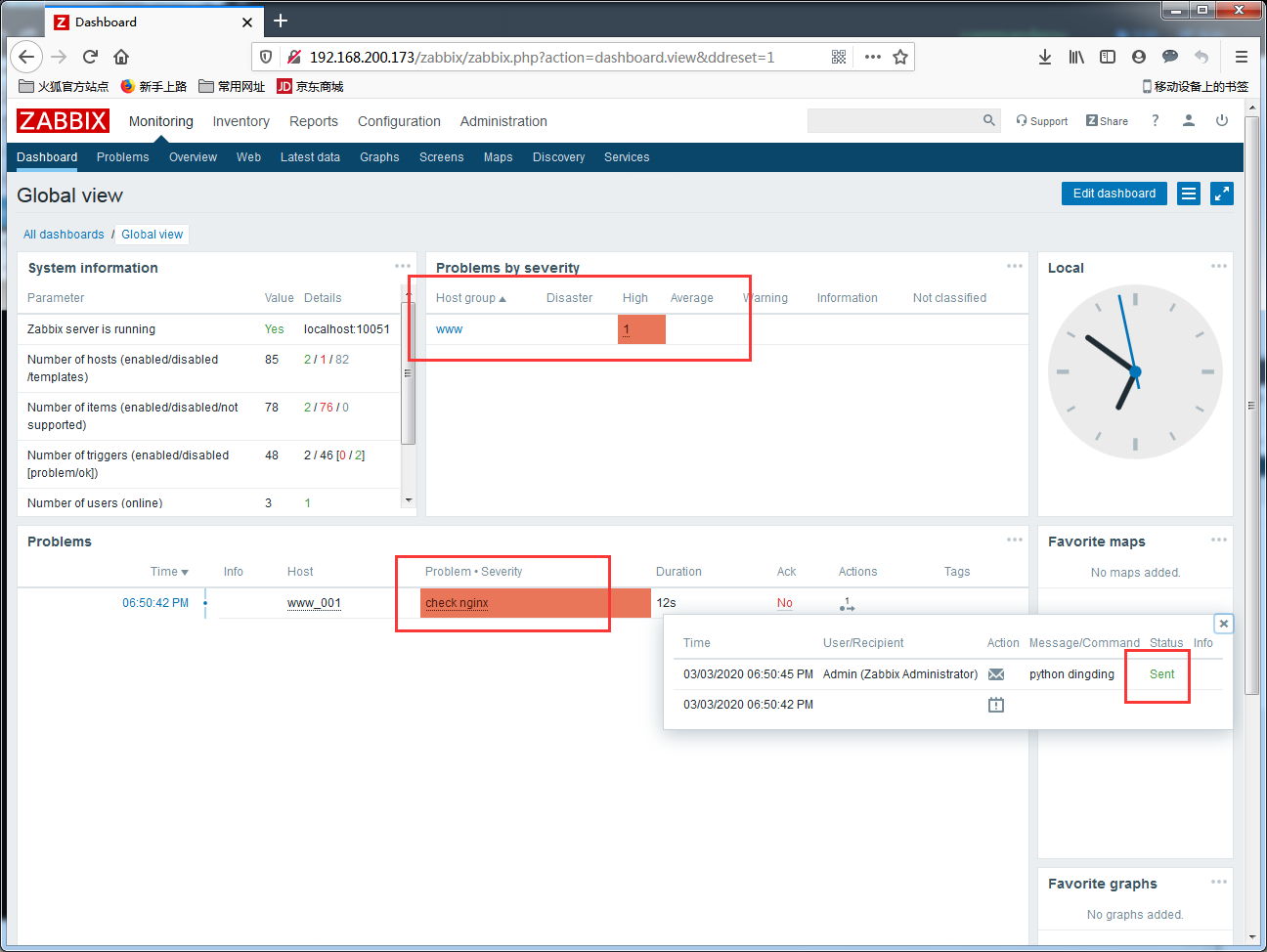Go to the Graphs submenu

click(x=379, y=157)
